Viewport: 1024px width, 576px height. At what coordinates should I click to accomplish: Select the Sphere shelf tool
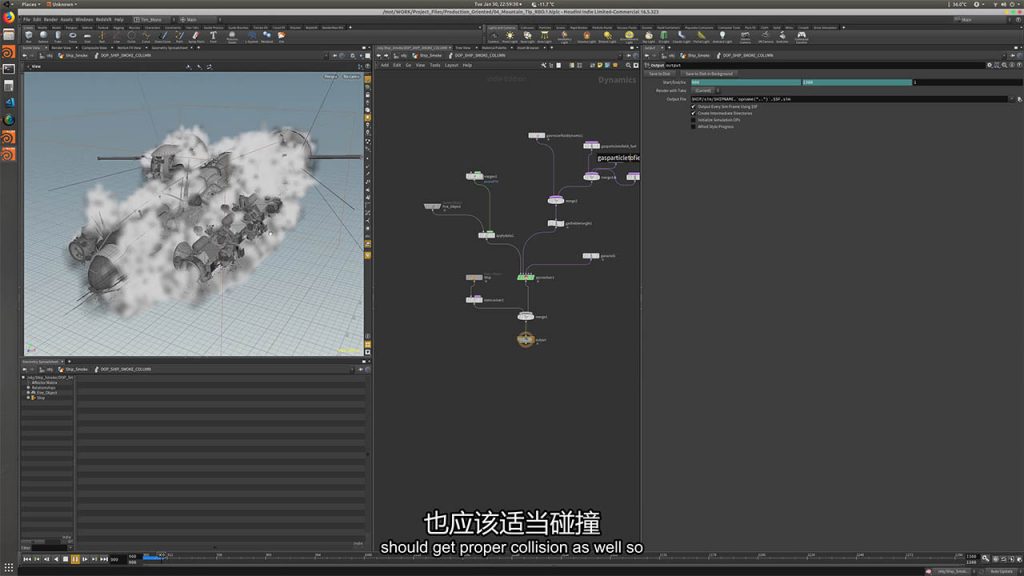pos(43,37)
